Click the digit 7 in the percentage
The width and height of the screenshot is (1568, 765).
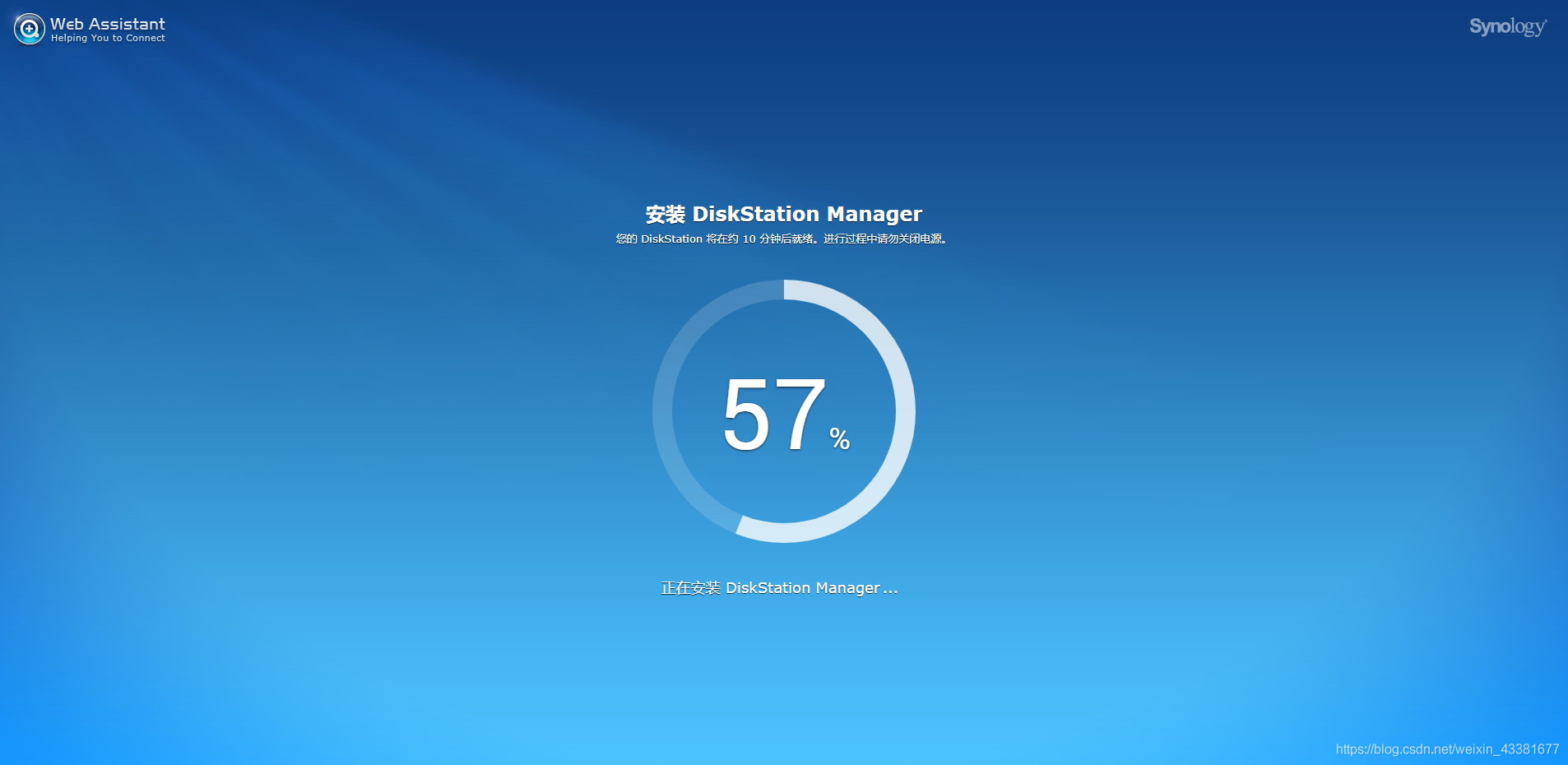800,415
